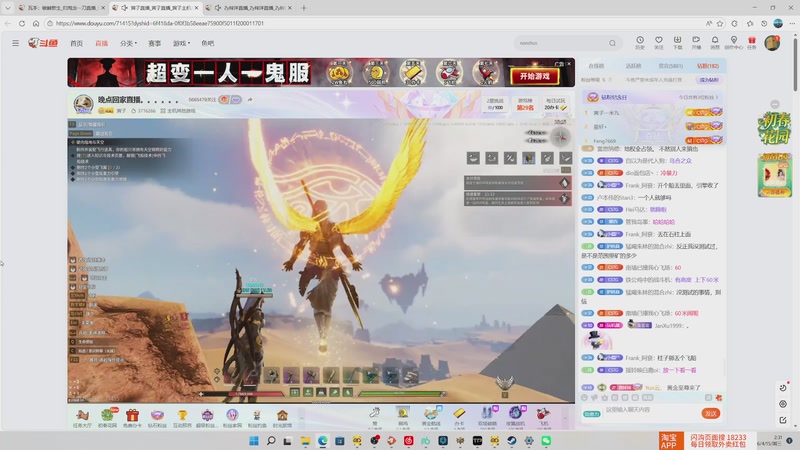Open the notifications bell icon
This screenshot has width=800, height=450.
(x=715, y=40)
